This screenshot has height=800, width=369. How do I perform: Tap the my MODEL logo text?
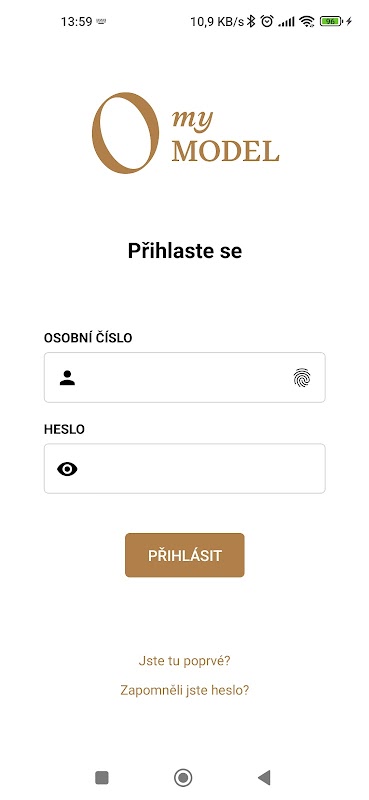(226, 136)
